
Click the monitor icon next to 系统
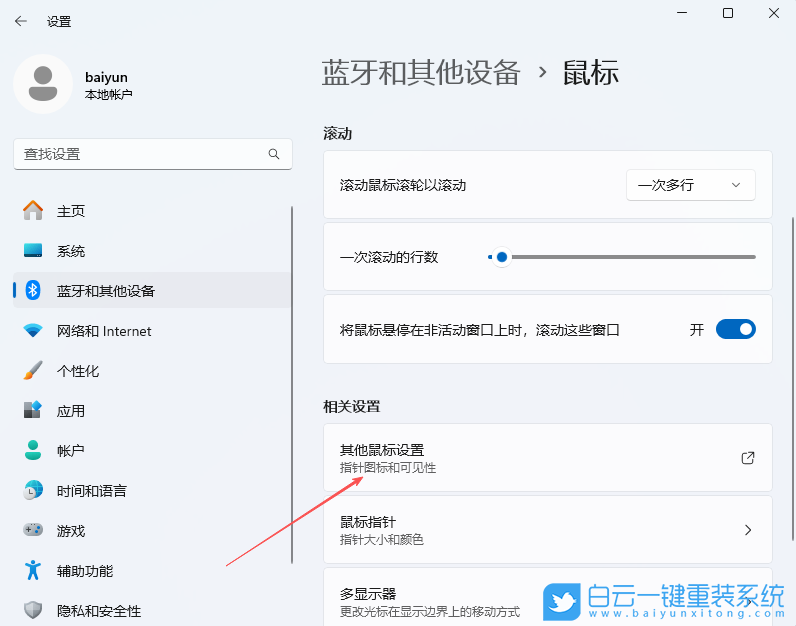click(x=33, y=250)
